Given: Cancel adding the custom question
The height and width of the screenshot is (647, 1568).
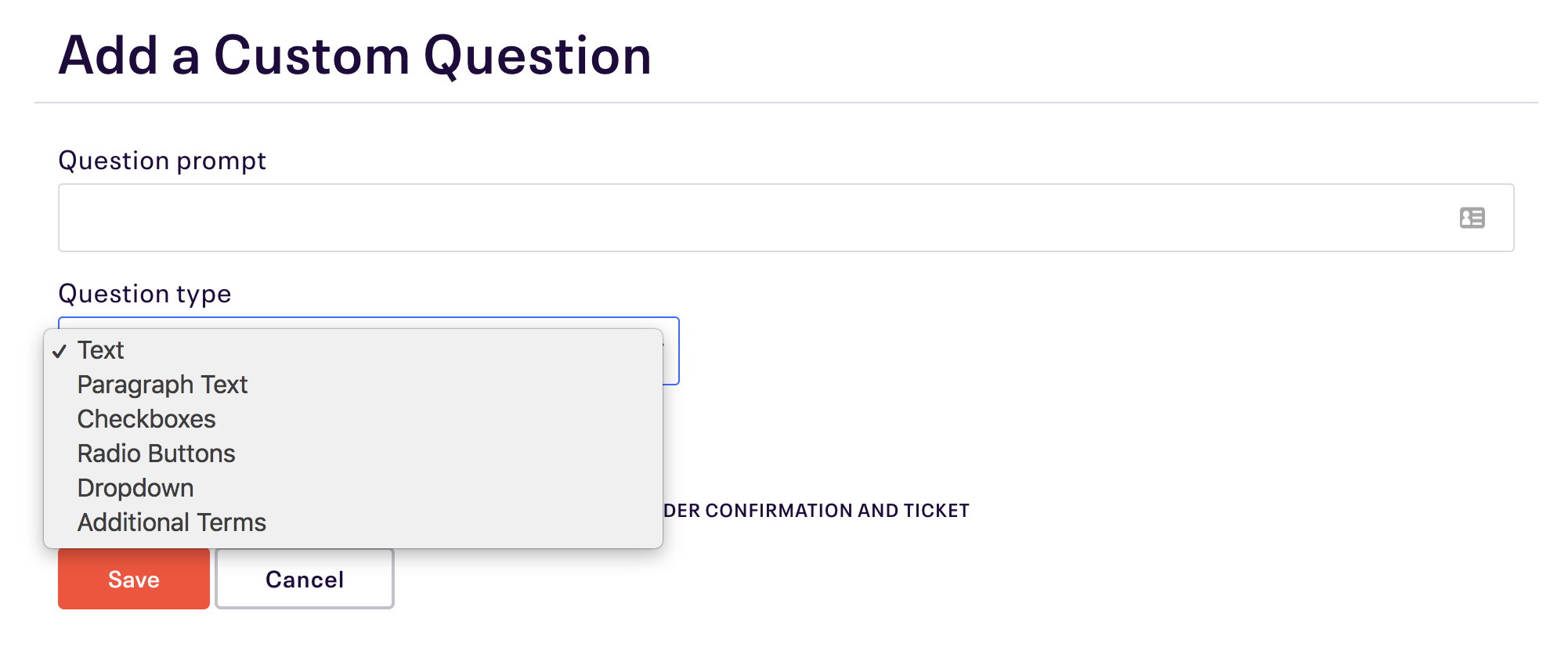Looking at the screenshot, I should [305, 579].
